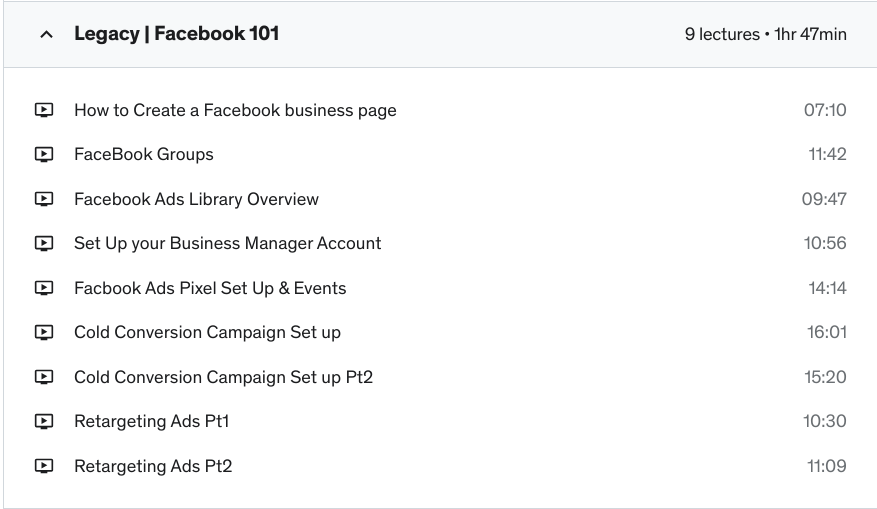Open the FaceBook Groups lecture

coord(143,155)
